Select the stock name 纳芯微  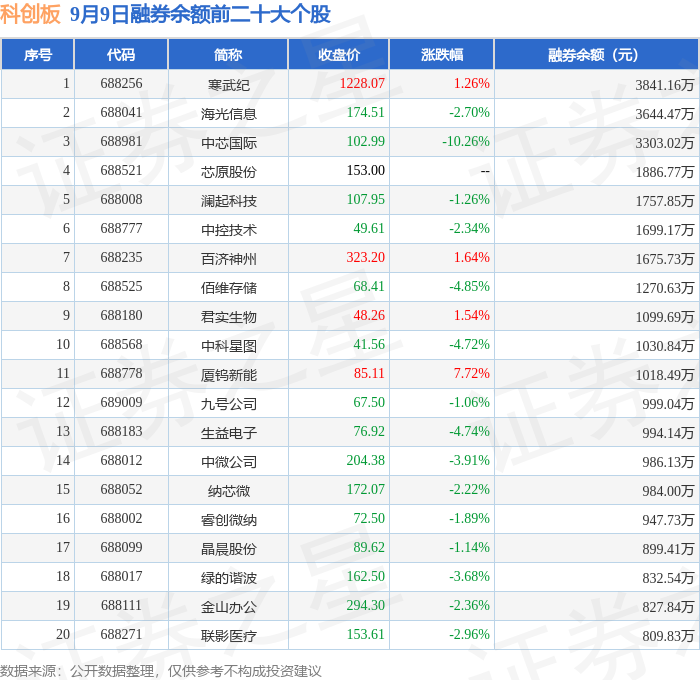[x=229, y=491]
